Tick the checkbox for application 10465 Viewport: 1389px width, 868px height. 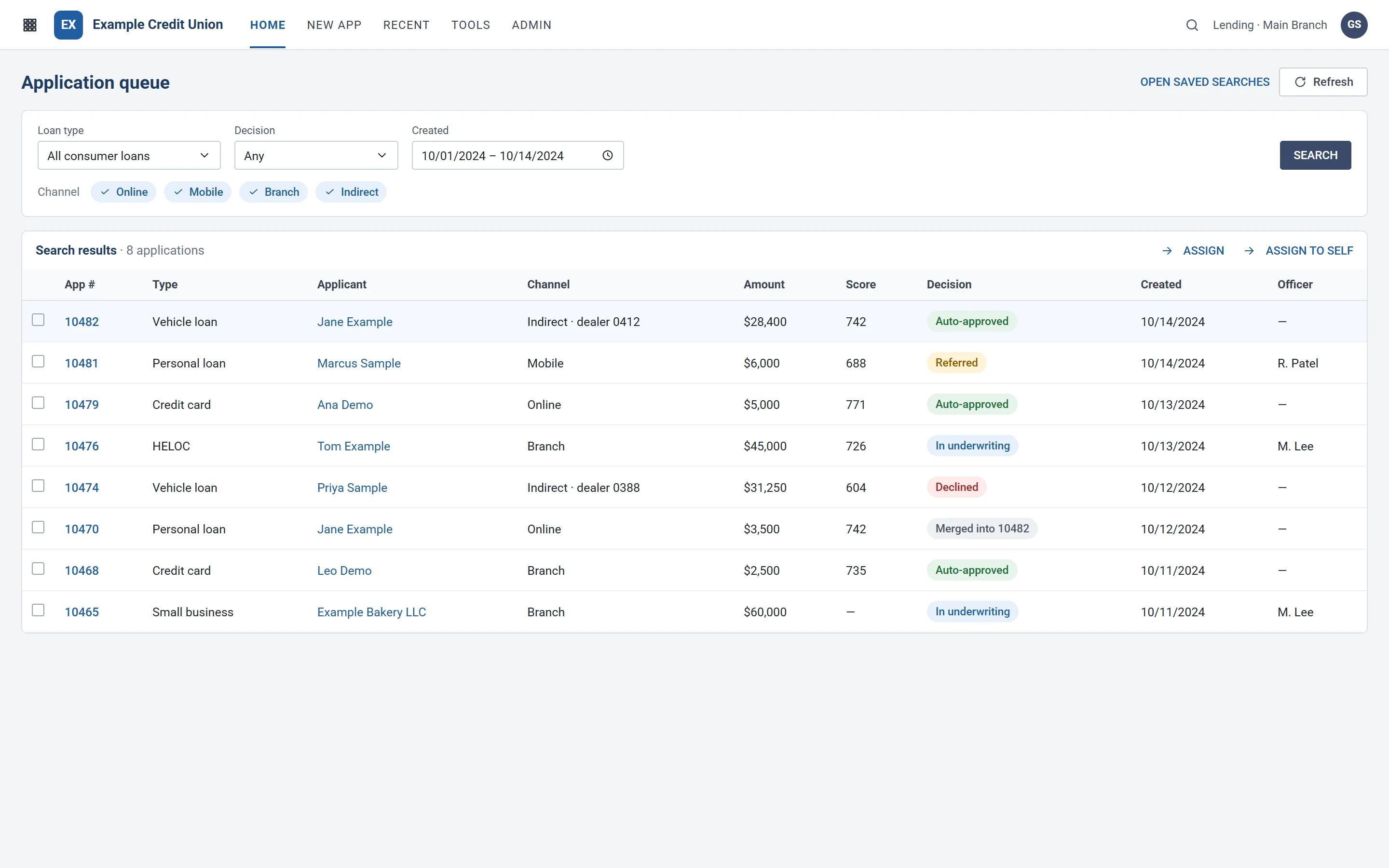(x=38, y=610)
